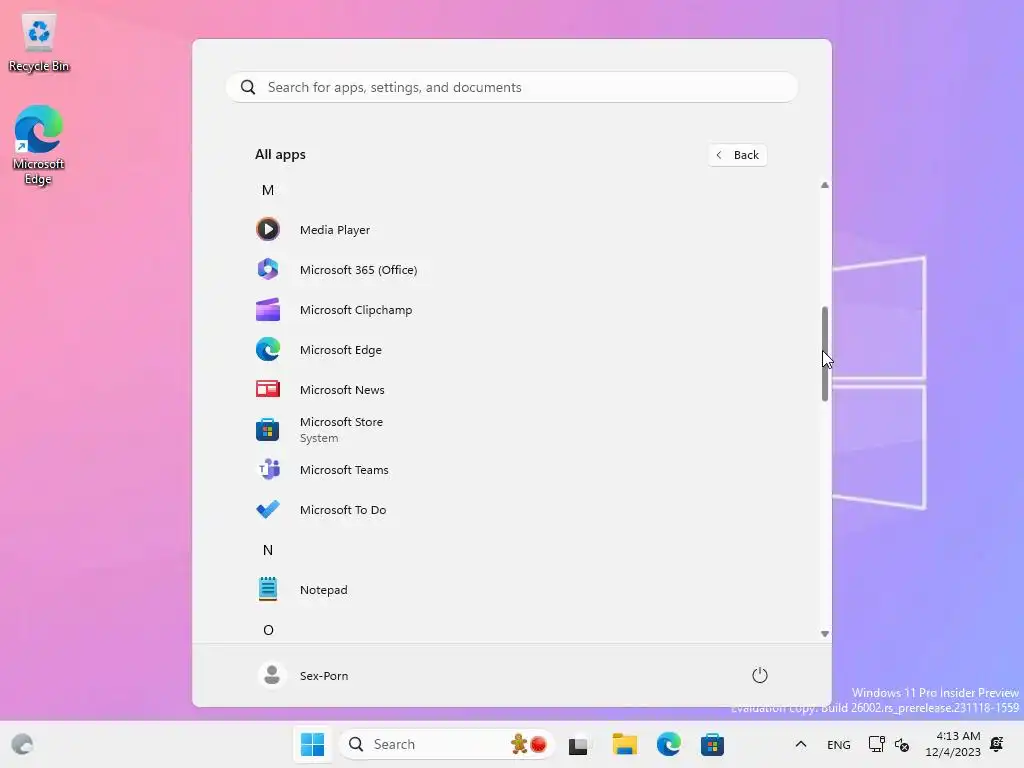Open Microsoft Store from the taskbar
Image resolution: width=1024 pixels, height=768 pixels.
712,744
